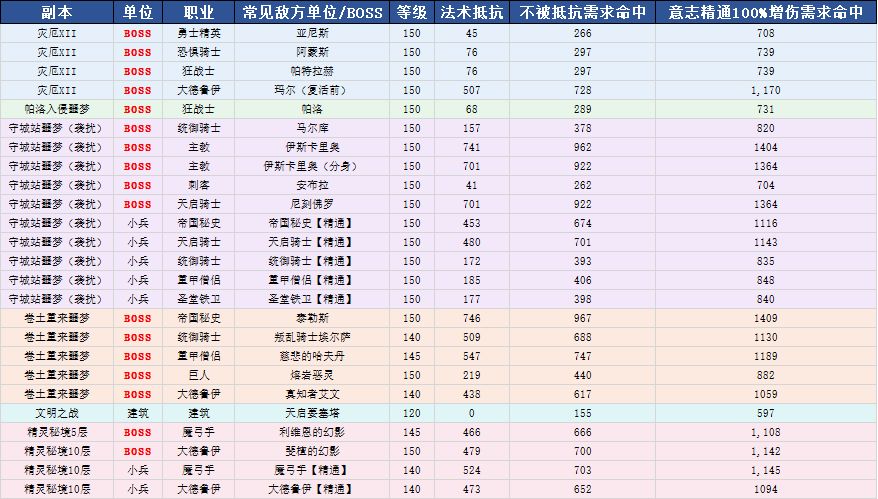Select the 勇士精英 class cell
Screen dimensions: 878x499
click(199, 34)
